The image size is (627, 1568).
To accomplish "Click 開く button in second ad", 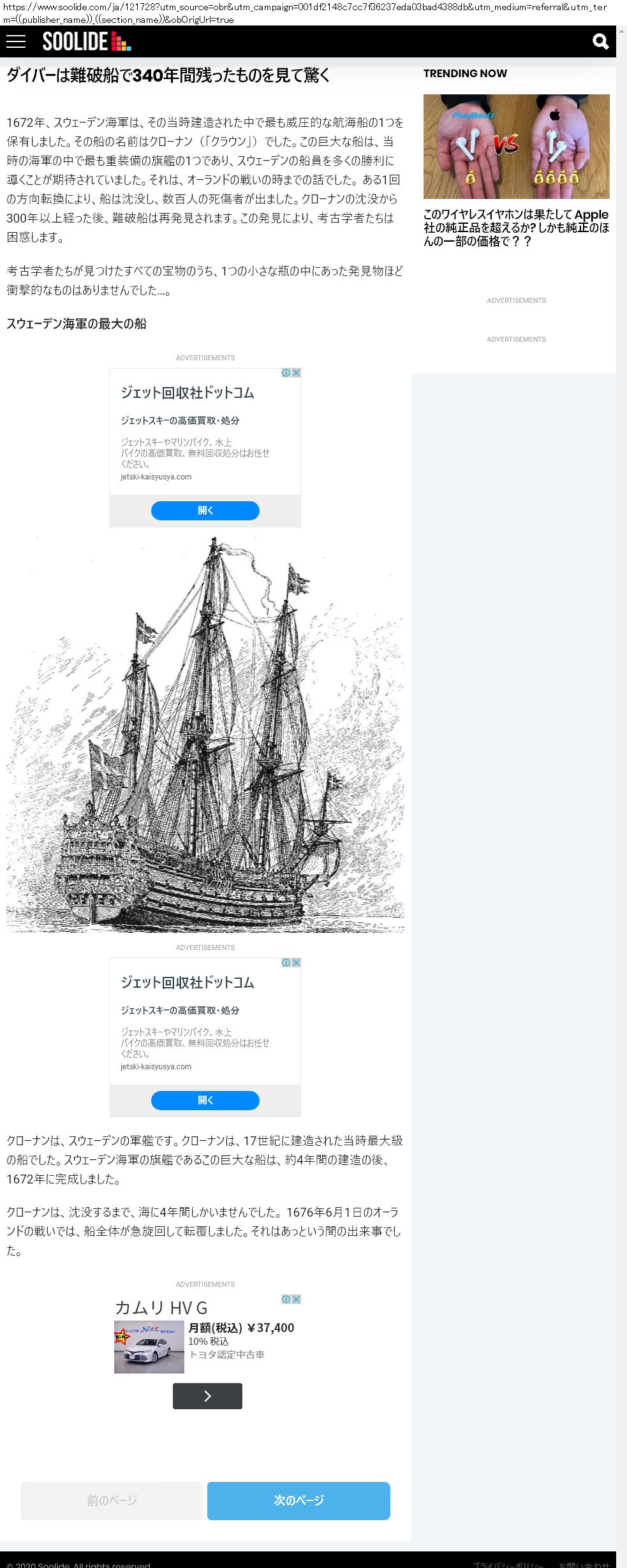I will click(205, 1100).
